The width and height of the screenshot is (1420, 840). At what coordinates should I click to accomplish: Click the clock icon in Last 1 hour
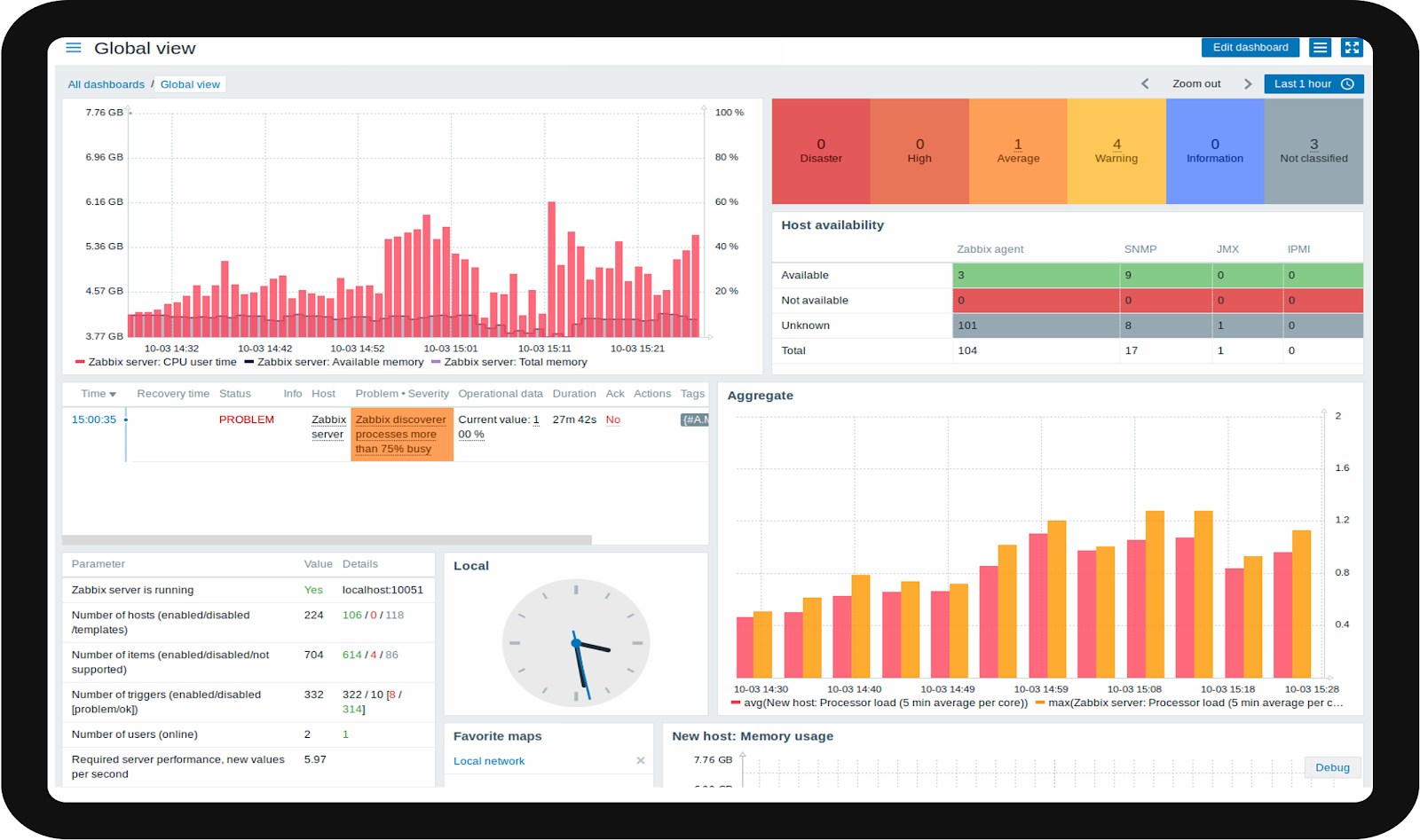click(1347, 84)
